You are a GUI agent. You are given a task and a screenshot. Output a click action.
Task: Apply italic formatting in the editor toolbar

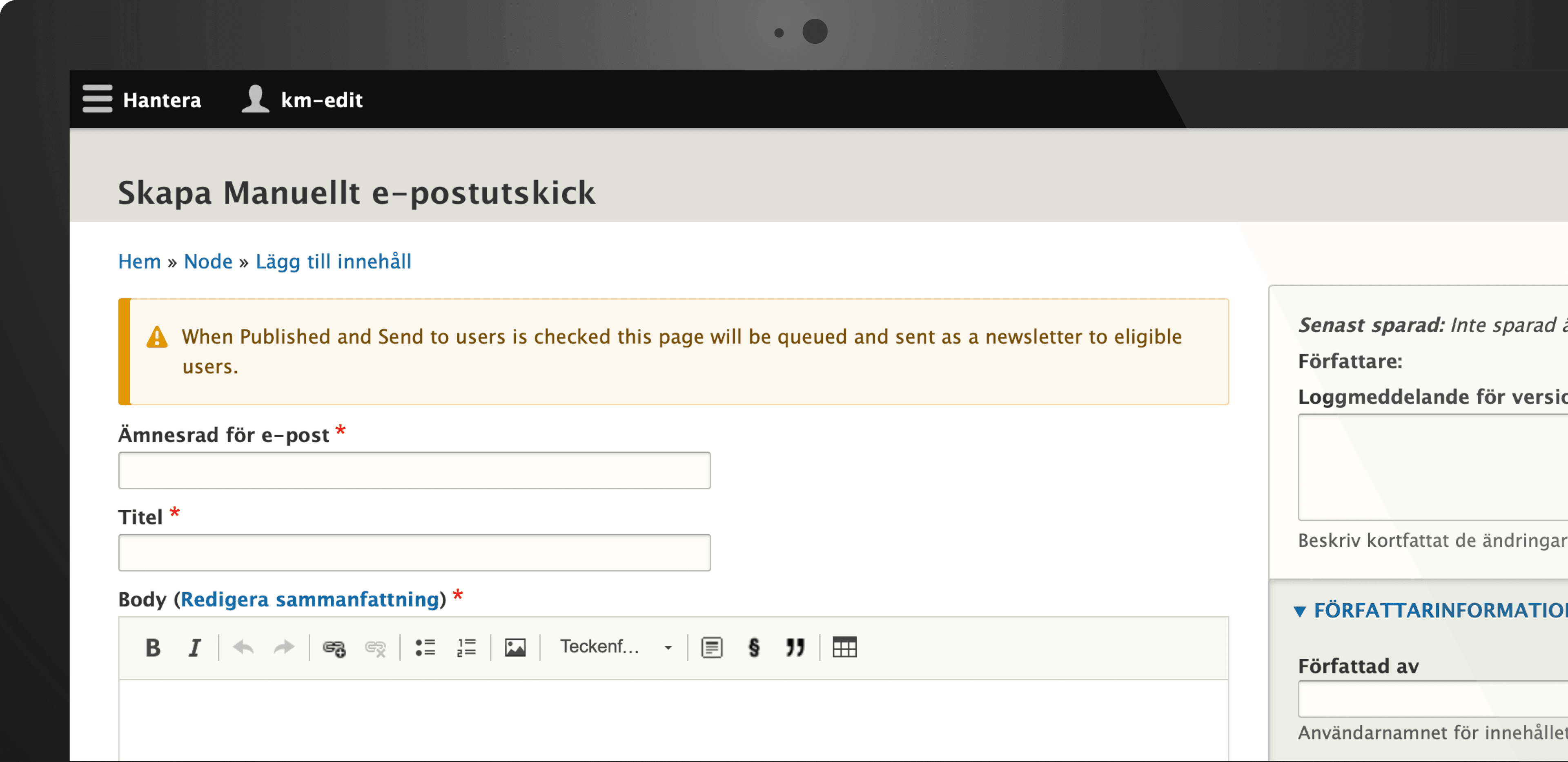tap(194, 648)
